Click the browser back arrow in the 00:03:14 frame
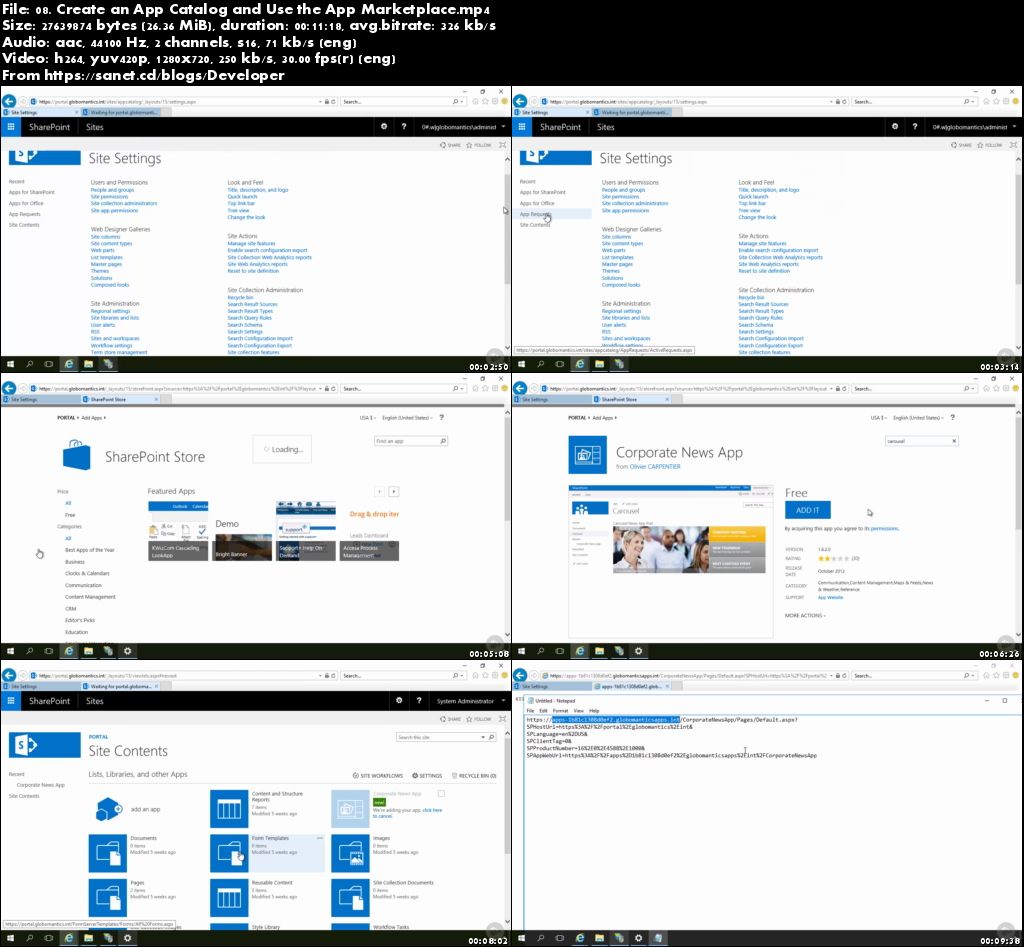The image size is (1024, 947). click(520, 101)
